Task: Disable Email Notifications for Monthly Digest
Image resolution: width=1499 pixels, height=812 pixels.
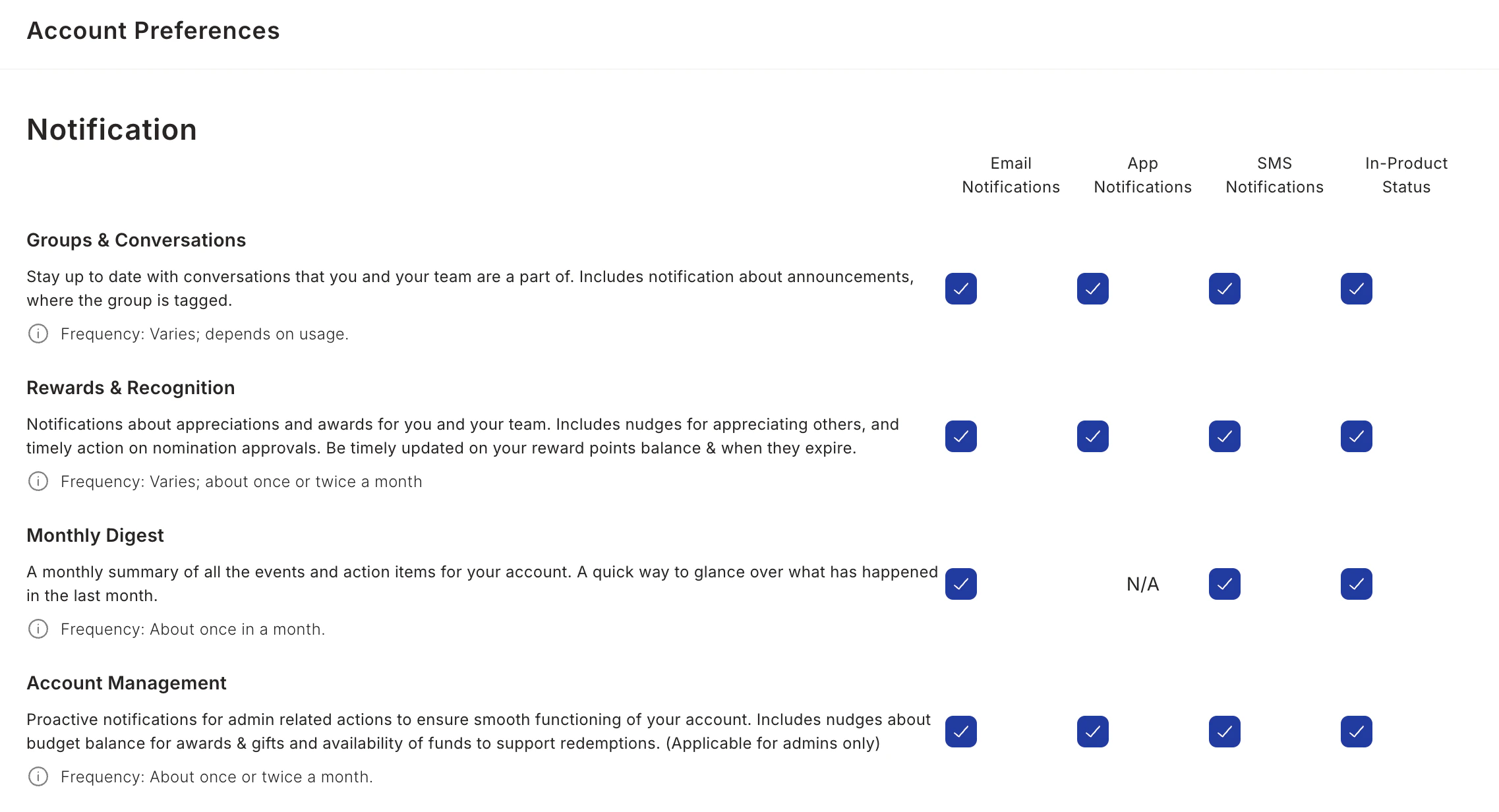Action: [961, 584]
